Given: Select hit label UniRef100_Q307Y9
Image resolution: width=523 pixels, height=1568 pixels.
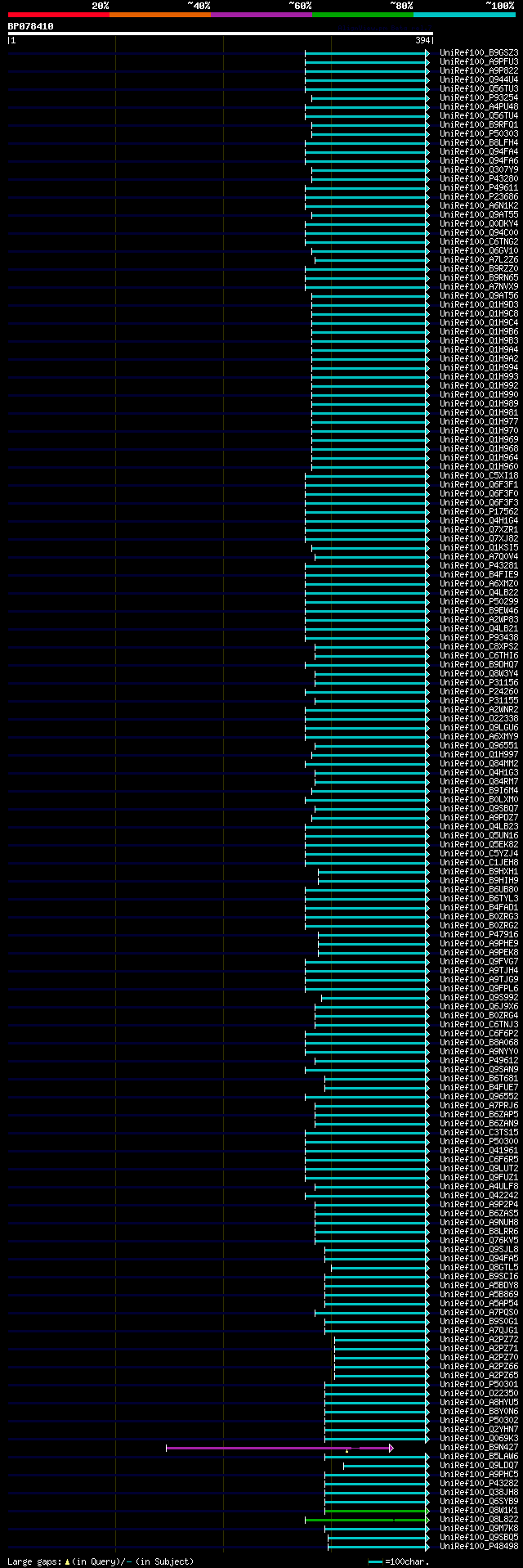Looking at the screenshot, I should [x=479, y=169].
